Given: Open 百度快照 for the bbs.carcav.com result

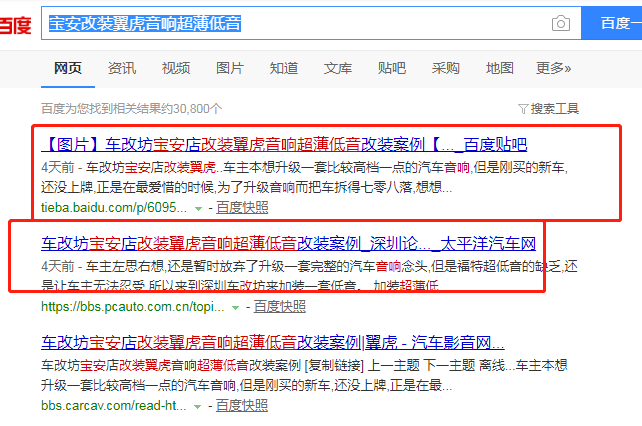Looking at the screenshot, I should tap(242, 406).
